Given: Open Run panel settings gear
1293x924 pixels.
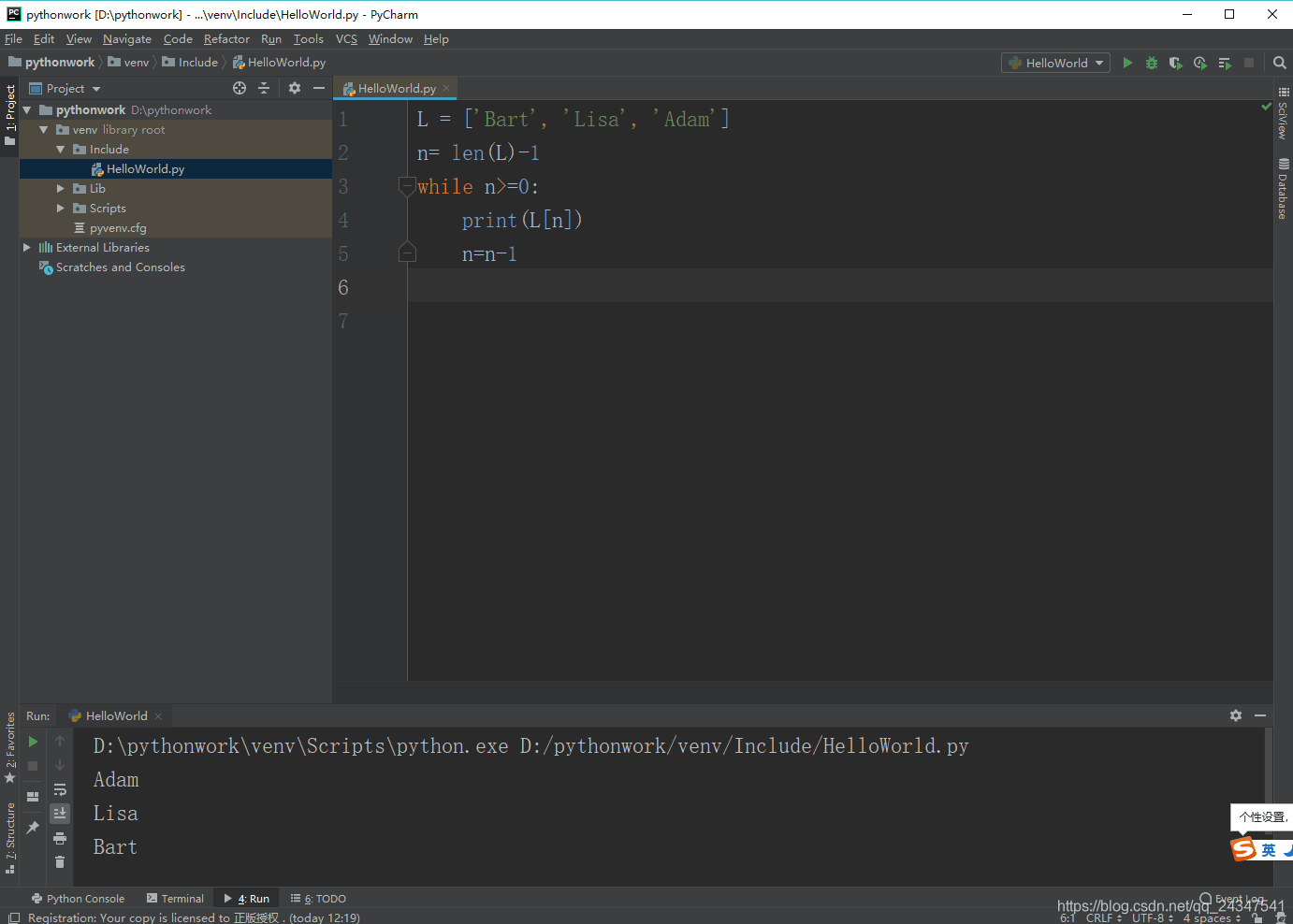Looking at the screenshot, I should point(1236,715).
